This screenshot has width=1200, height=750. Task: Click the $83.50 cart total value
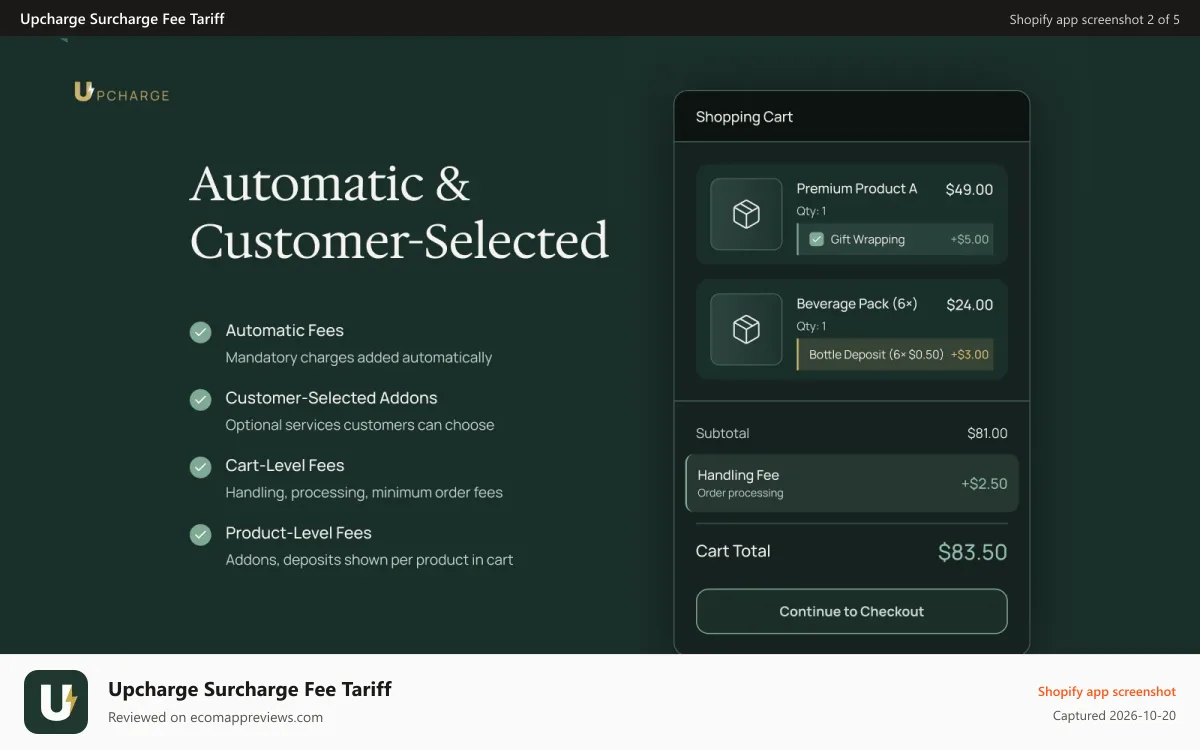click(x=972, y=552)
